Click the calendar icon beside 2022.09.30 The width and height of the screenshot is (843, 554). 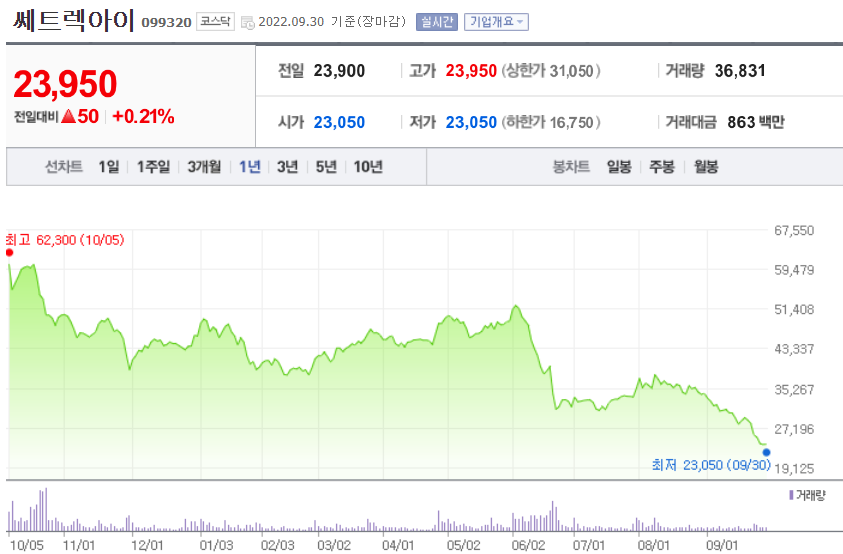[x=248, y=23]
